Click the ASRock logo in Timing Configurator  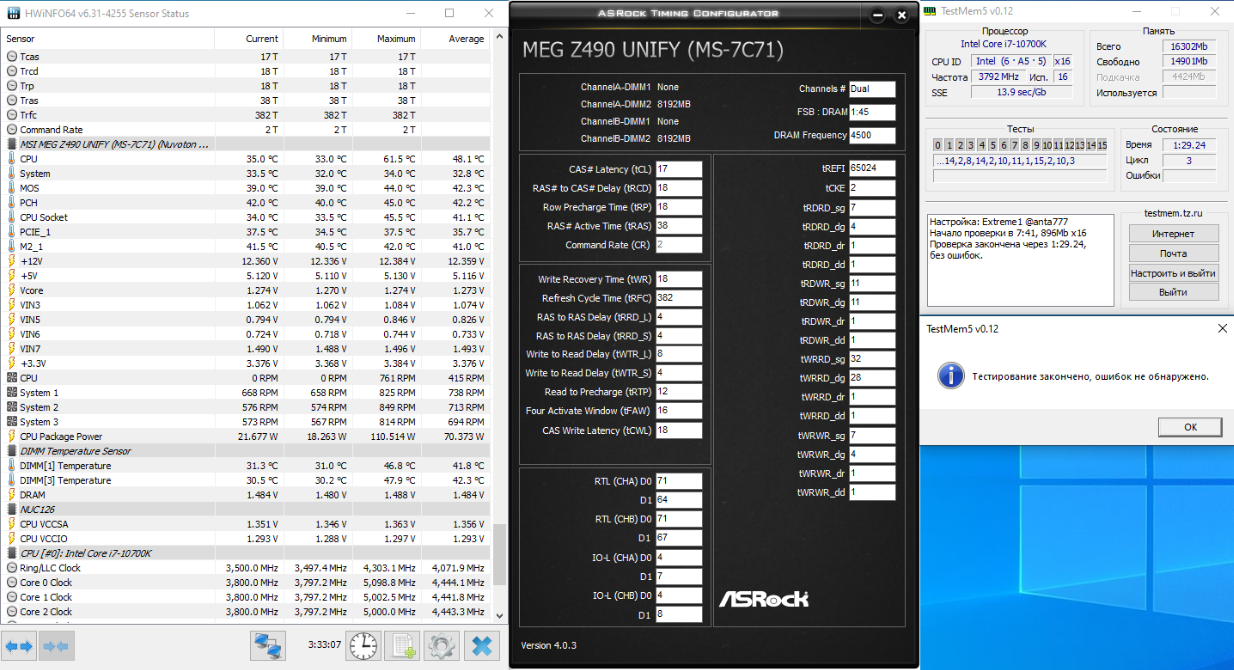pyautogui.click(x=764, y=598)
